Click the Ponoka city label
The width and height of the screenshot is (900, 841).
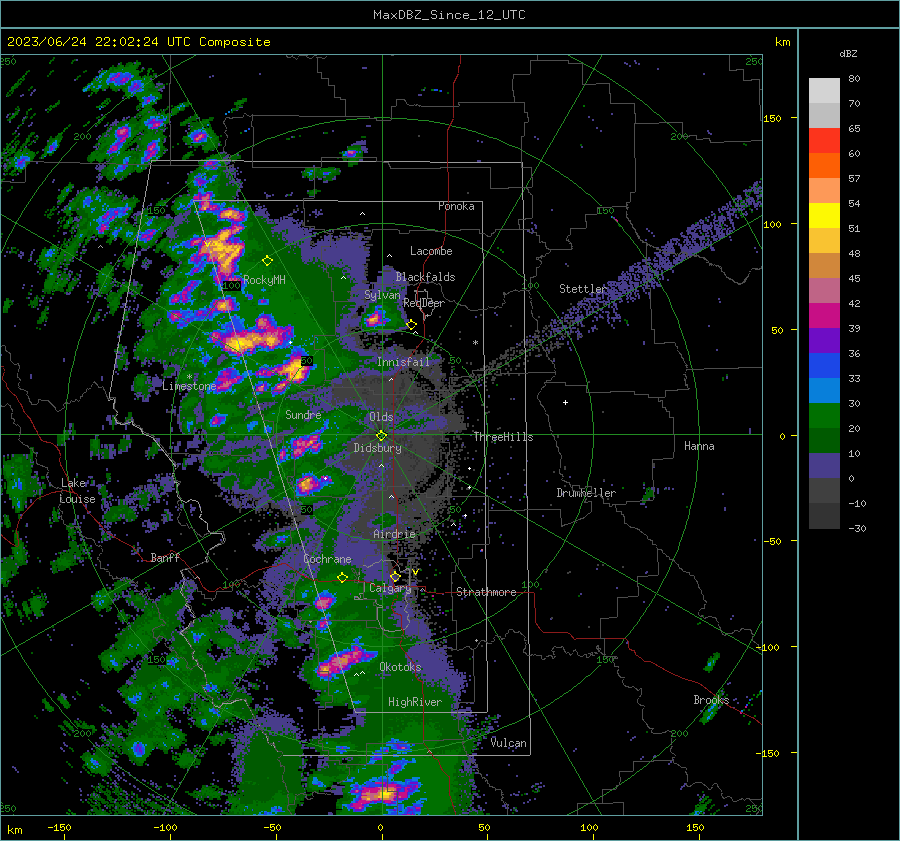(x=456, y=206)
